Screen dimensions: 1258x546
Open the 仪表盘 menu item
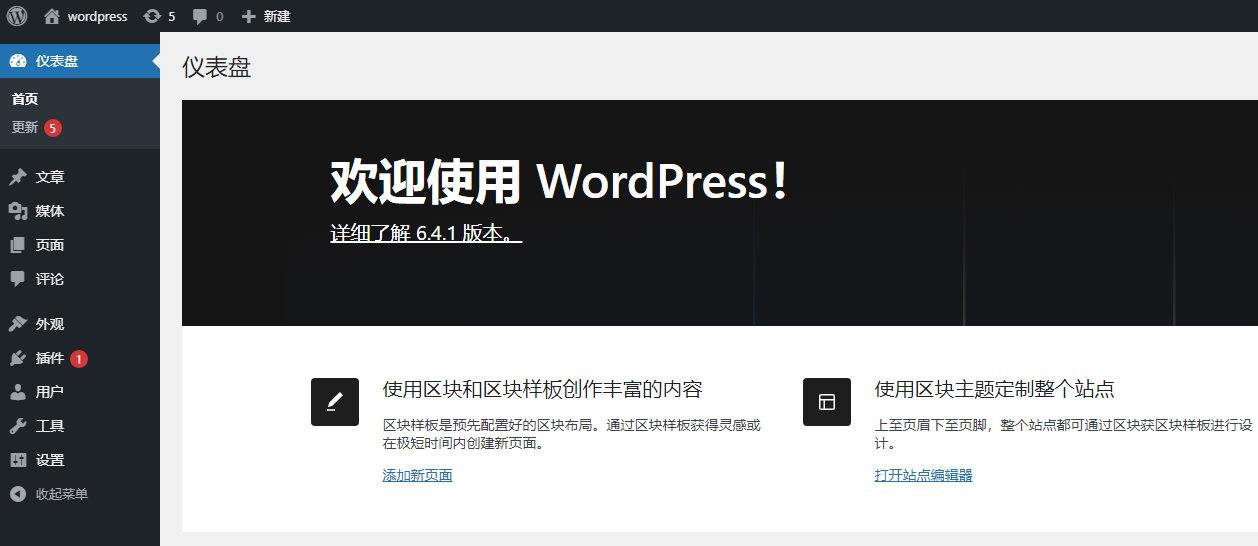pyautogui.click(x=80, y=61)
